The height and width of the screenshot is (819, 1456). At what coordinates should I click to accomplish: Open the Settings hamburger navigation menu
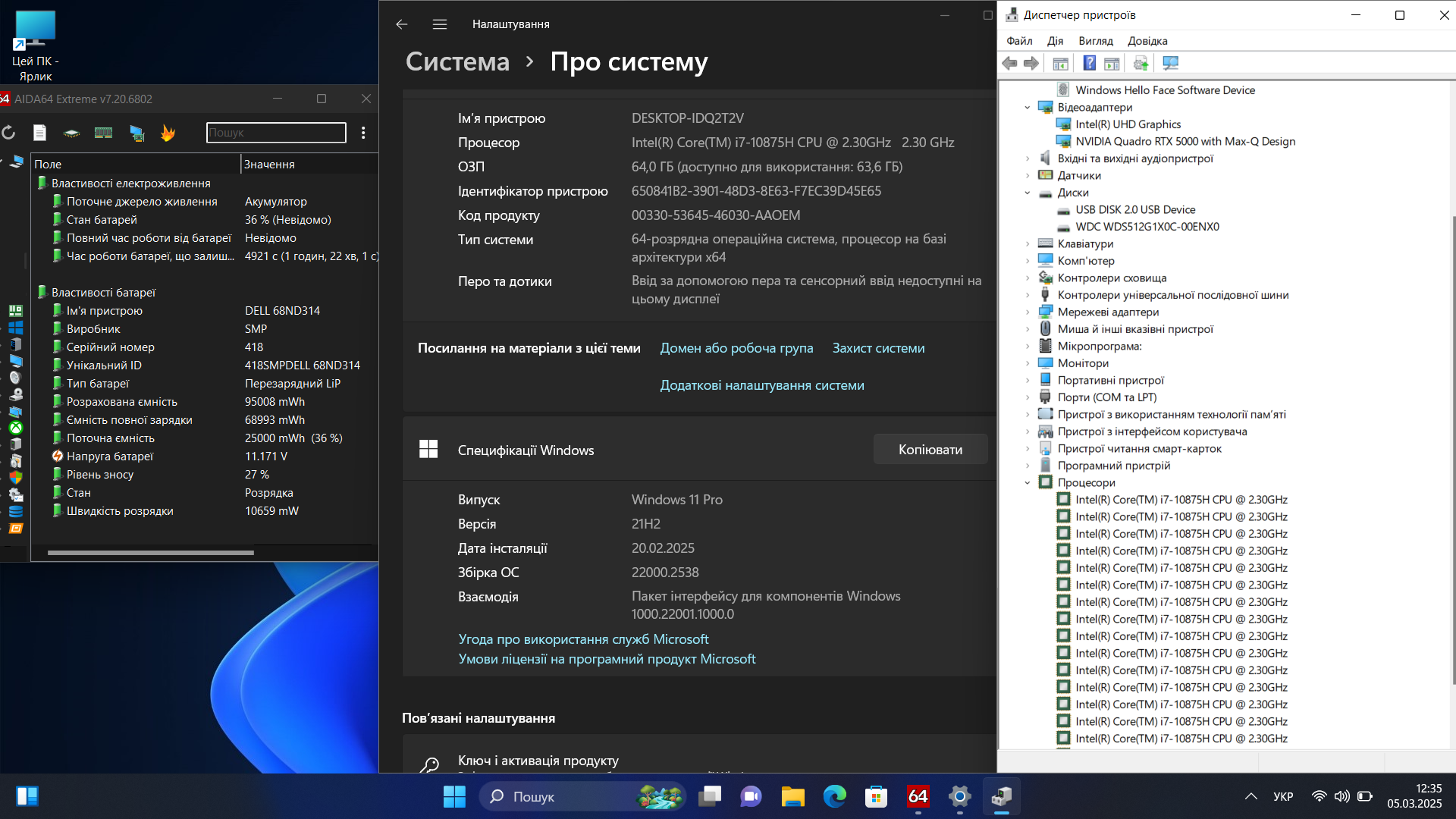[x=440, y=24]
